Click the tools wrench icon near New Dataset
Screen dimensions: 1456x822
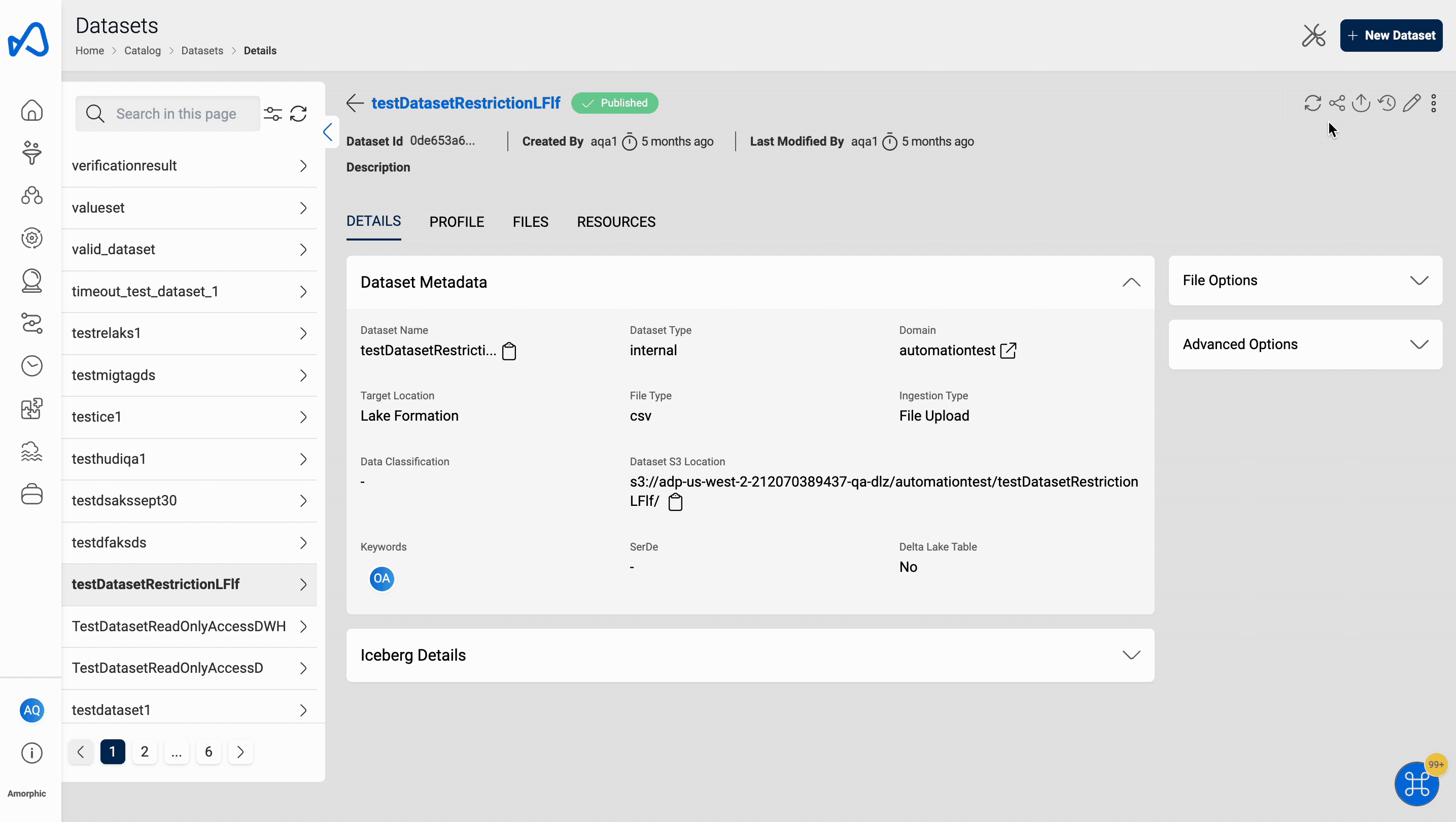point(1313,36)
